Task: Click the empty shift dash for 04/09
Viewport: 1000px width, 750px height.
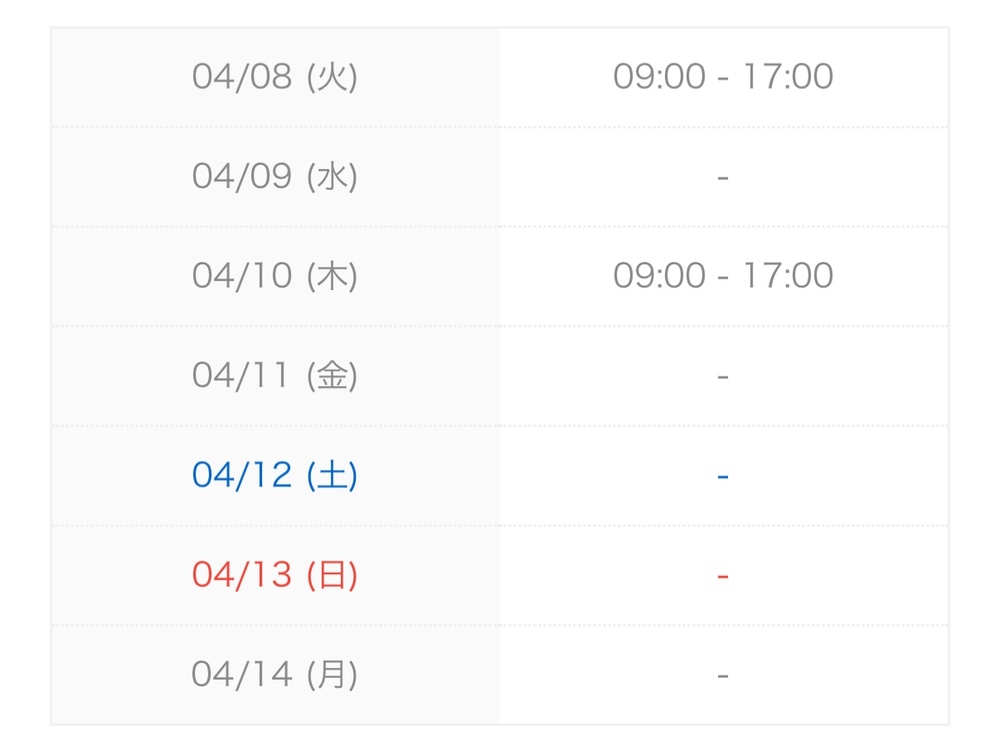Action: [x=723, y=177]
